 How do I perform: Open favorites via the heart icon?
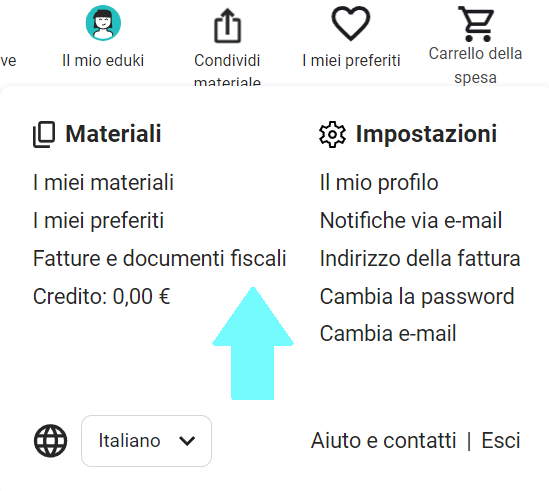(350, 23)
